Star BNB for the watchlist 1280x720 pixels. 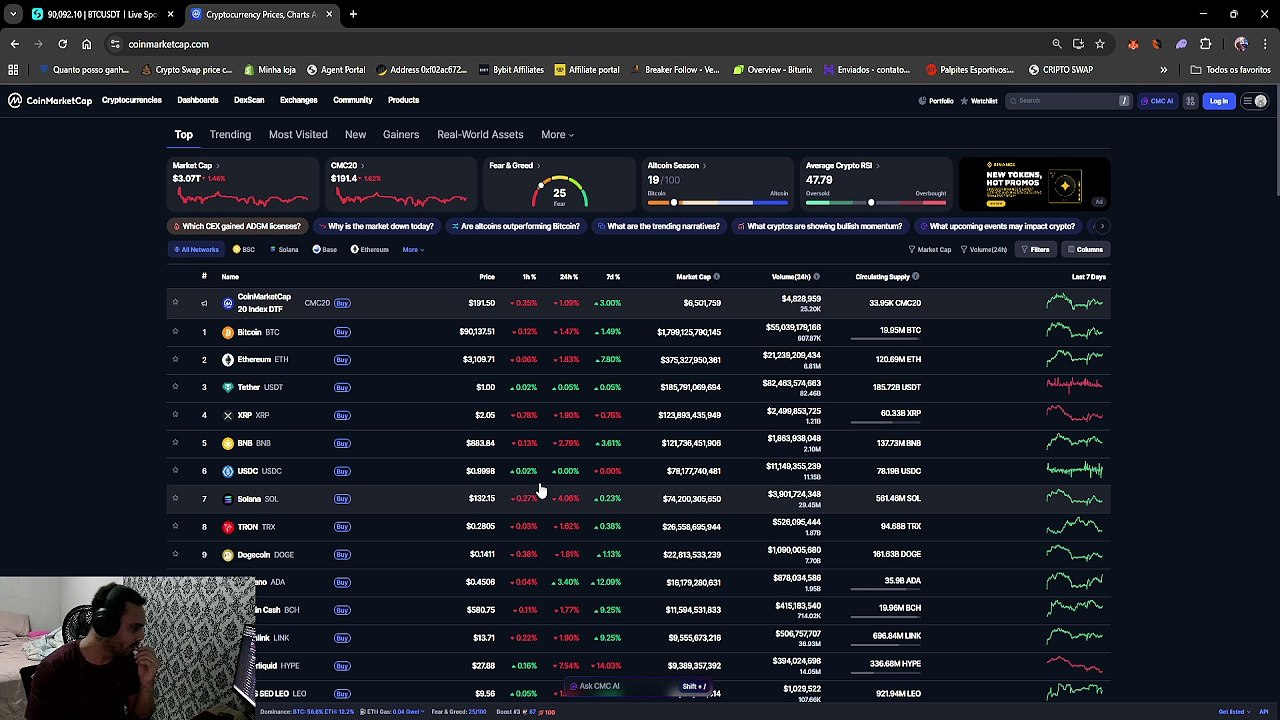pos(175,442)
